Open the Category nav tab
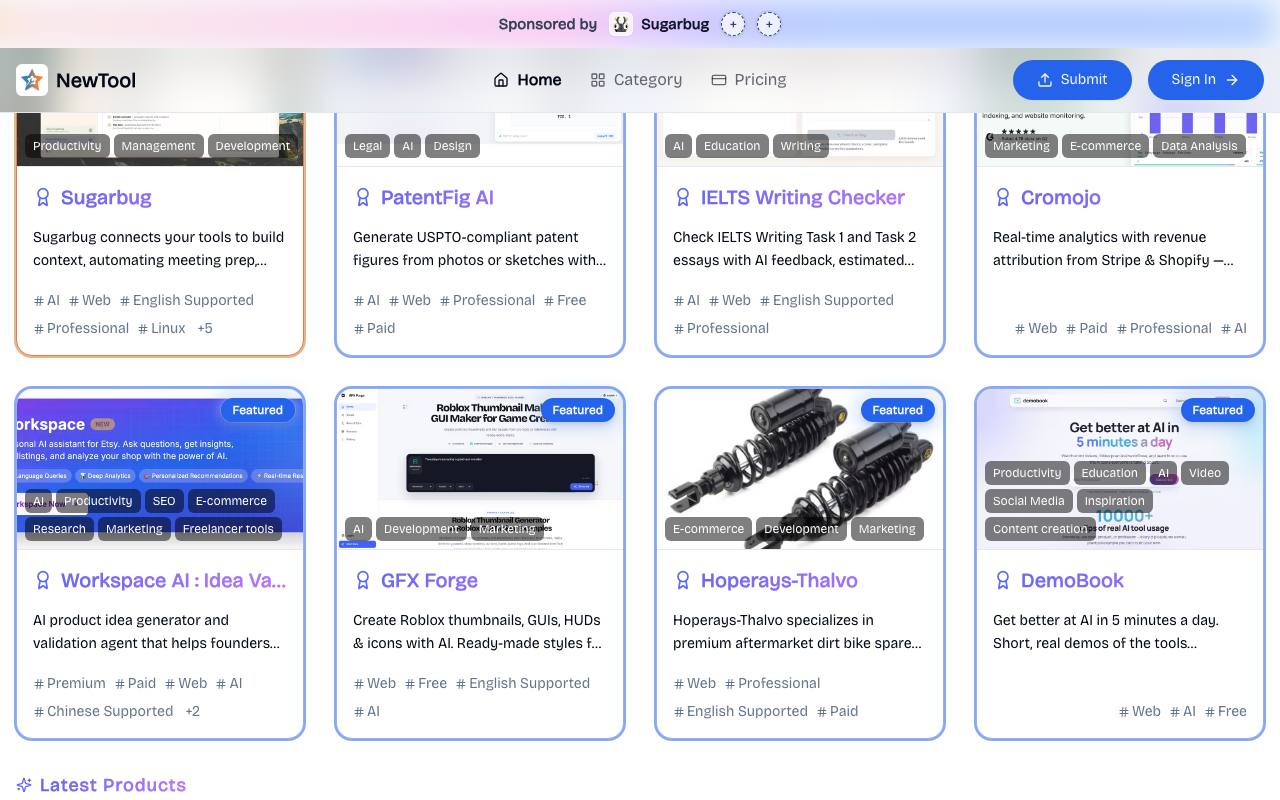 (636, 80)
